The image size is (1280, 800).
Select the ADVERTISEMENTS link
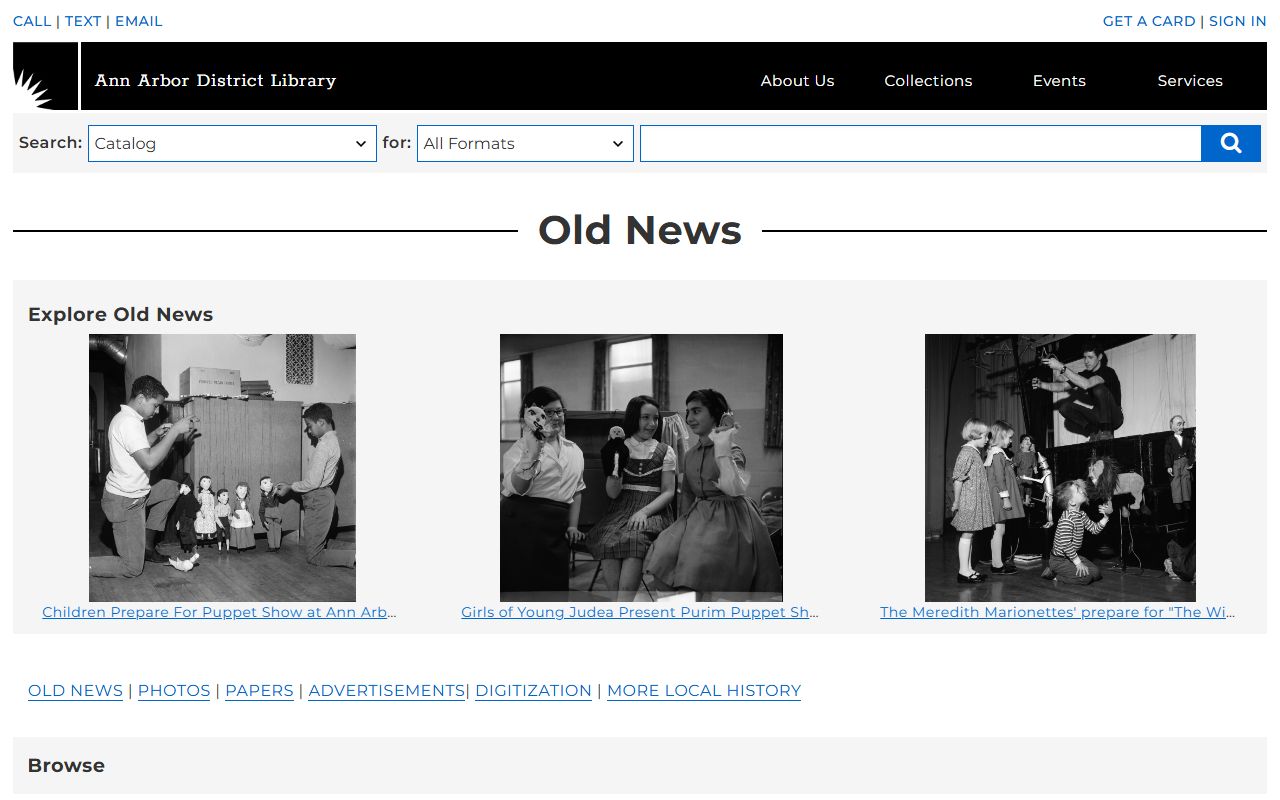pos(387,690)
